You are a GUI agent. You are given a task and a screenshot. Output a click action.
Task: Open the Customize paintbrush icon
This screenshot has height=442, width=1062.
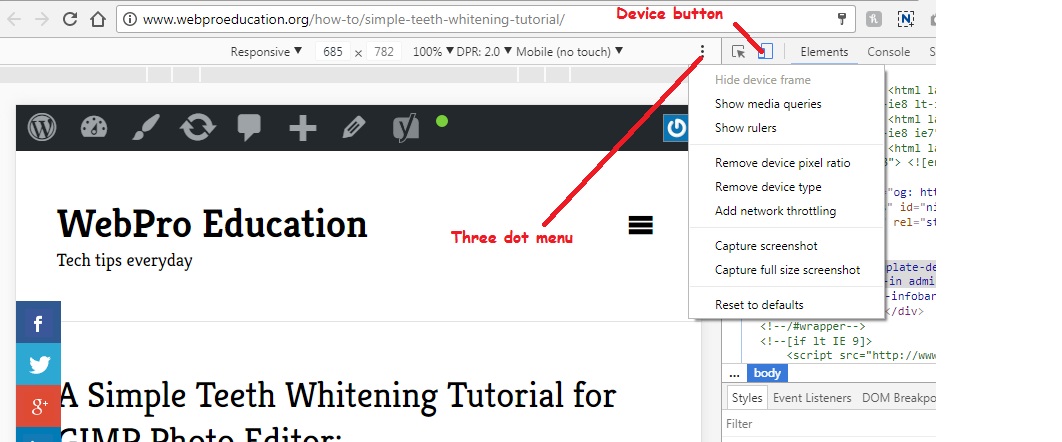(146, 127)
